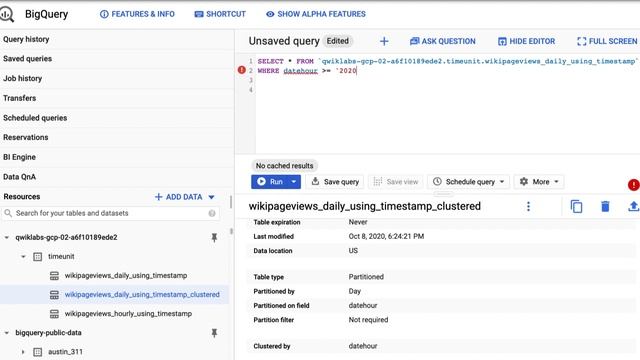Click HIDE EDITOR
The image size is (640, 360).
[x=526, y=41]
